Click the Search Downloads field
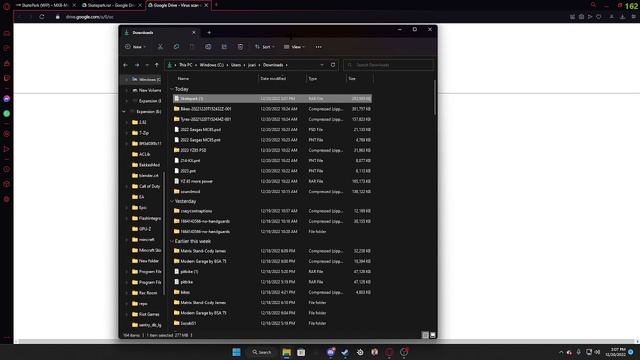Screen dimensions: 640x360 [389, 65]
